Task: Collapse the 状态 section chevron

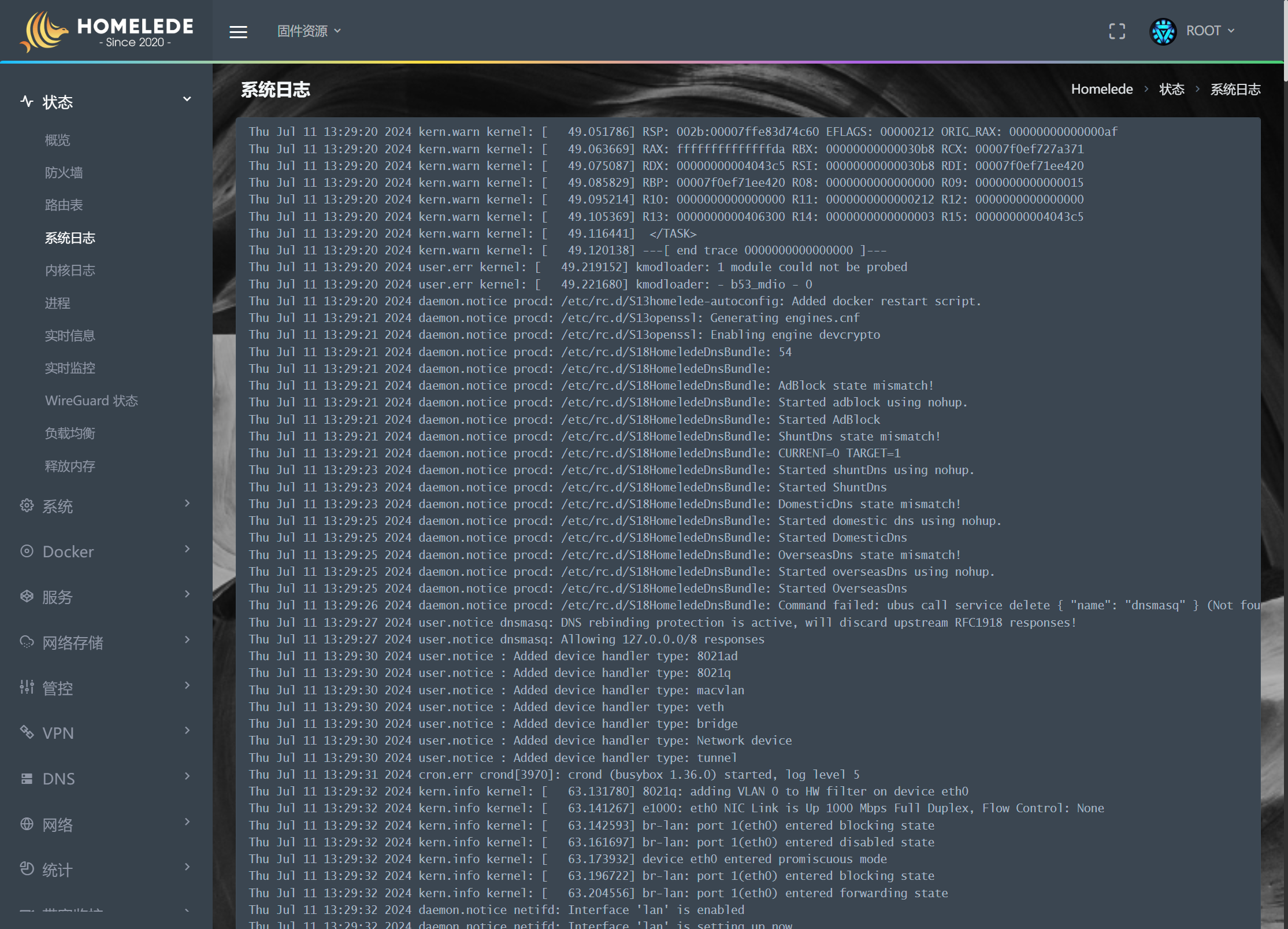Action: (187, 99)
